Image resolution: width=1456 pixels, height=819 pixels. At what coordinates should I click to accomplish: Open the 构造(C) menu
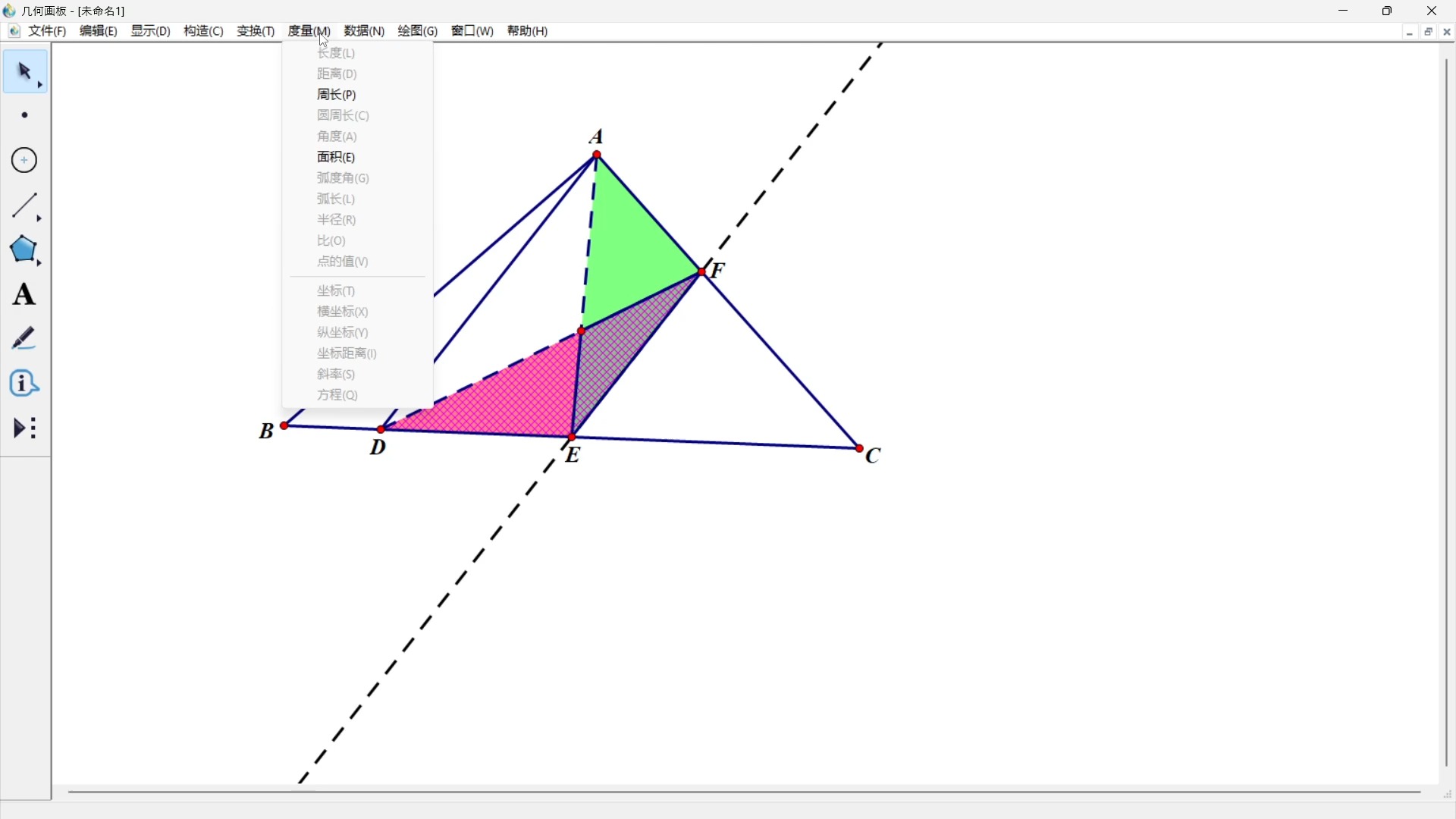[204, 31]
